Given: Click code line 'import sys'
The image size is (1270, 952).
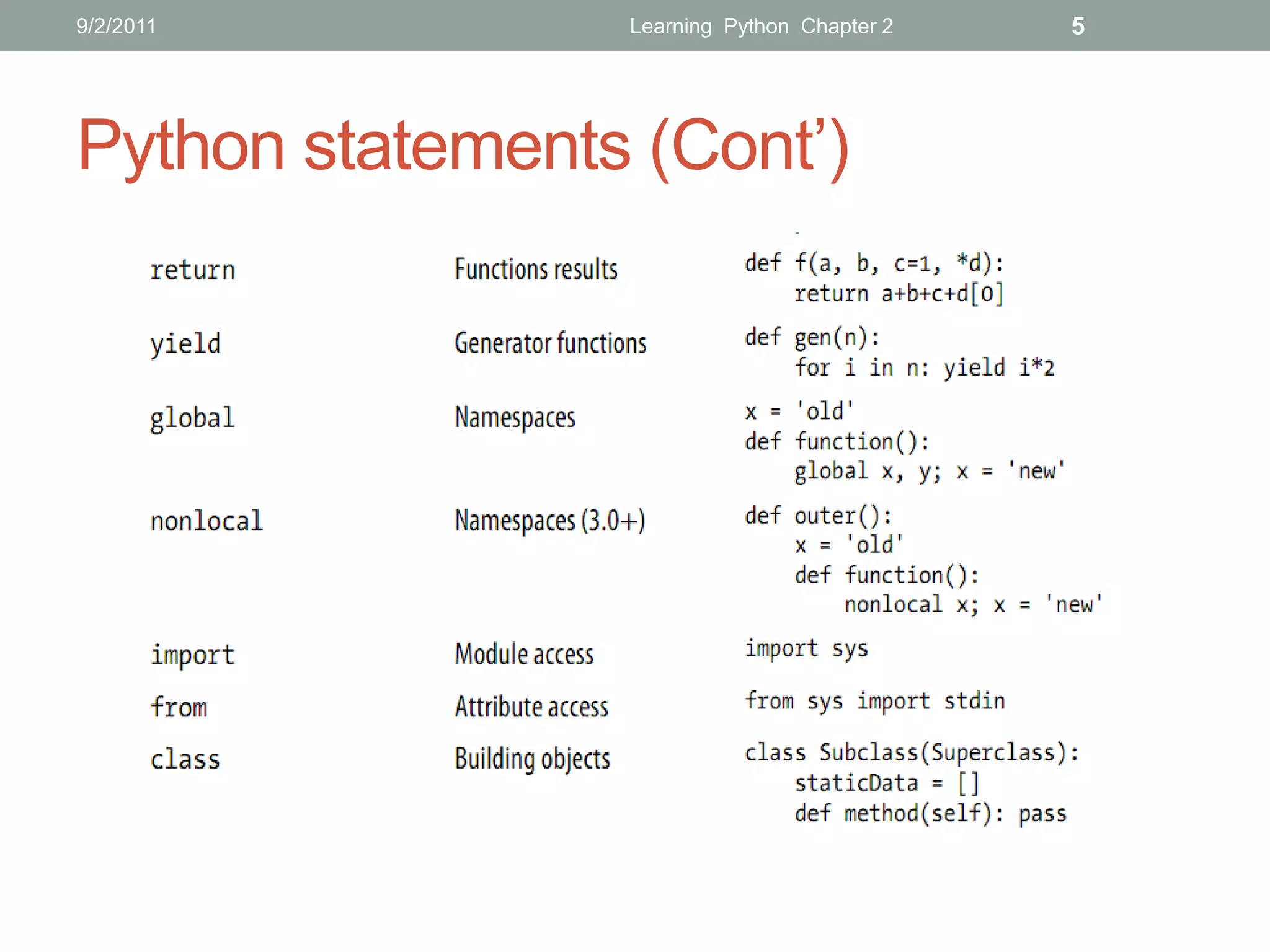Looking at the screenshot, I should 806,649.
